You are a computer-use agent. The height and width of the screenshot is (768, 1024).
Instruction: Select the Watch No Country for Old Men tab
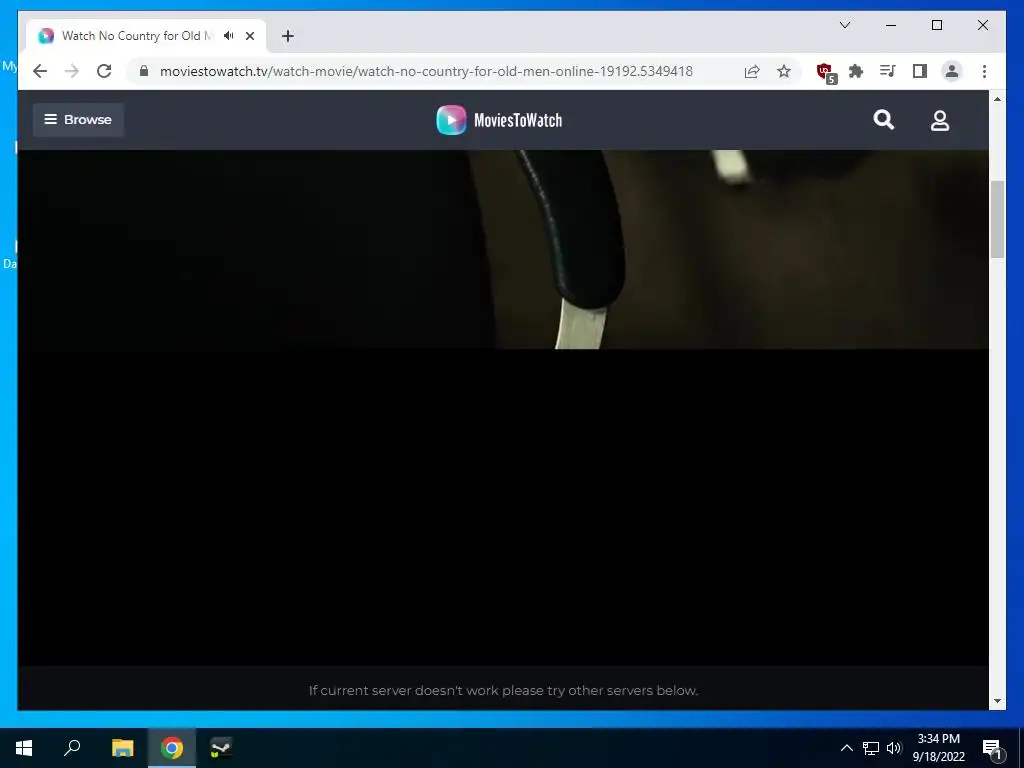(146, 36)
